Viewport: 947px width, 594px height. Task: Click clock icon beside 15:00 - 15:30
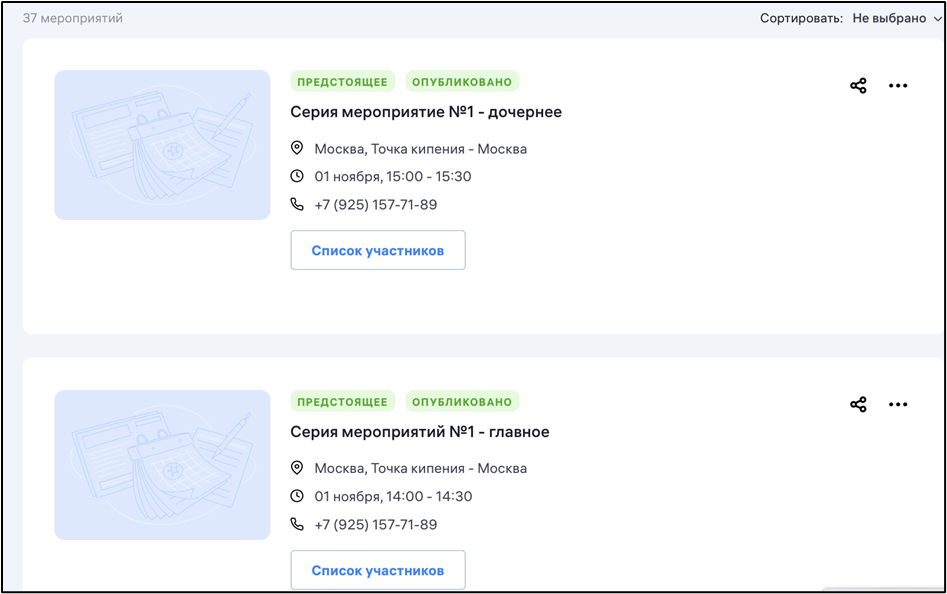(297, 176)
